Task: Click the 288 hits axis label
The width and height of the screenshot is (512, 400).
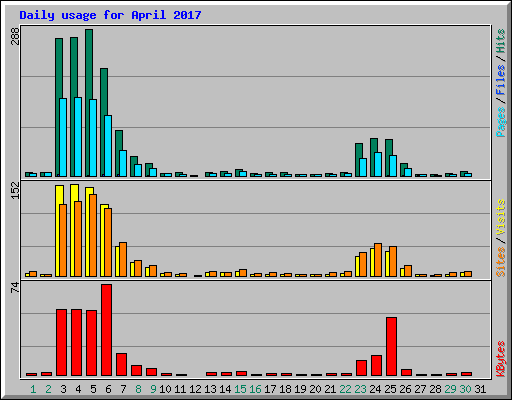Action: pos(15,36)
